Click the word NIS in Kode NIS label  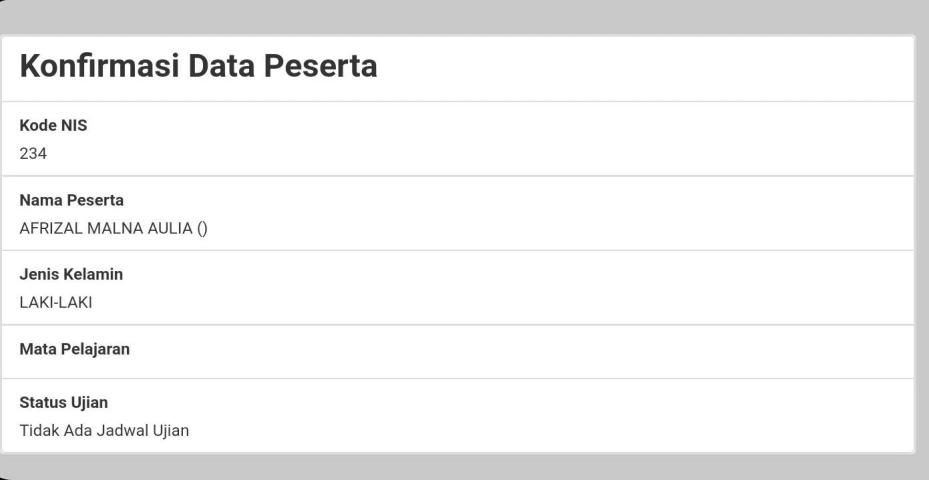pyautogui.click(x=73, y=127)
